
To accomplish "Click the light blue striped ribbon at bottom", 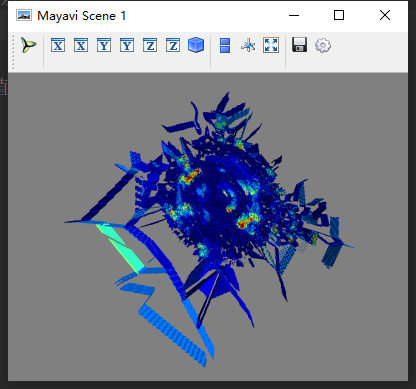I will [172, 333].
